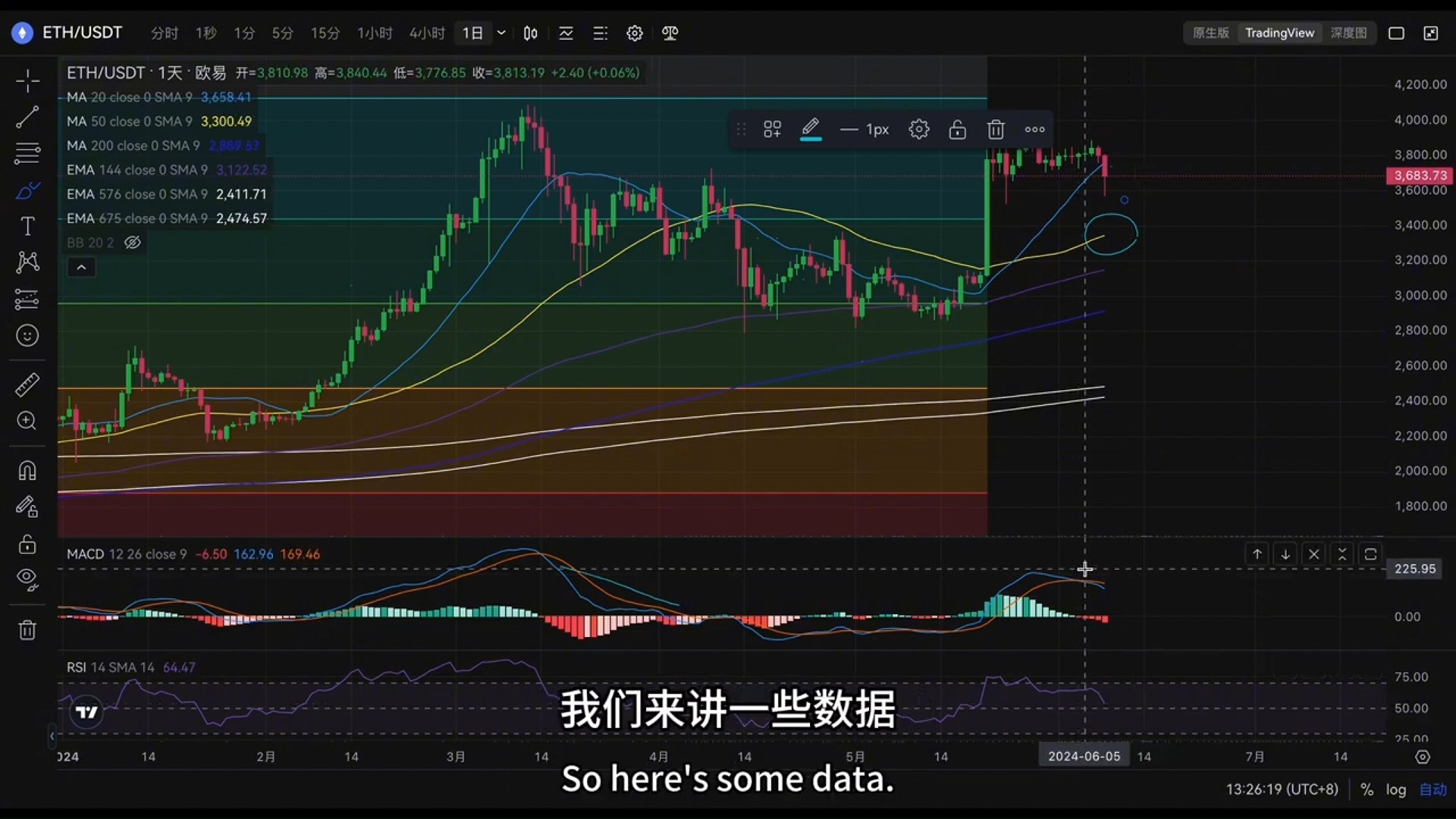Open the pattern drawing tools

pyautogui.click(x=27, y=262)
